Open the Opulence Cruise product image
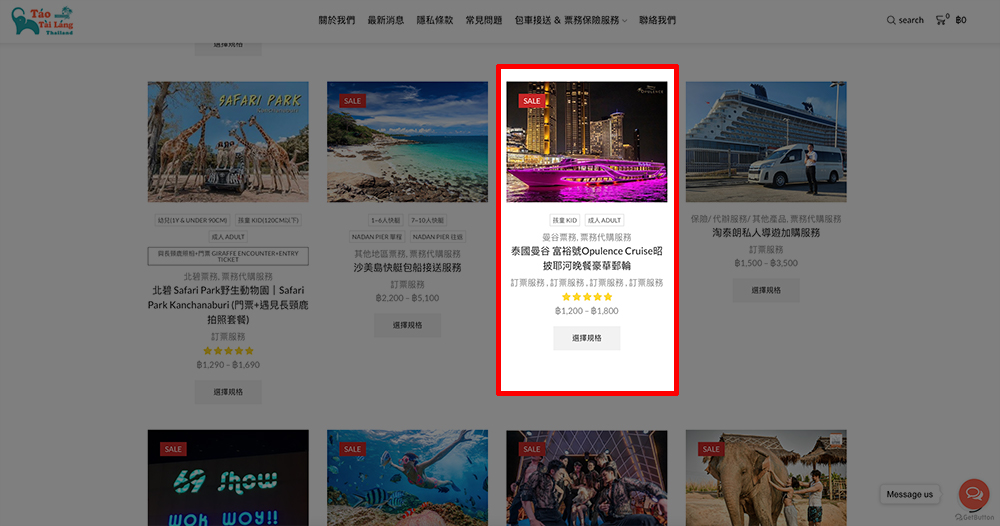Image resolution: width=1000 pixels, height=526 pixels. pyautogui.click(x=587, y=142)
